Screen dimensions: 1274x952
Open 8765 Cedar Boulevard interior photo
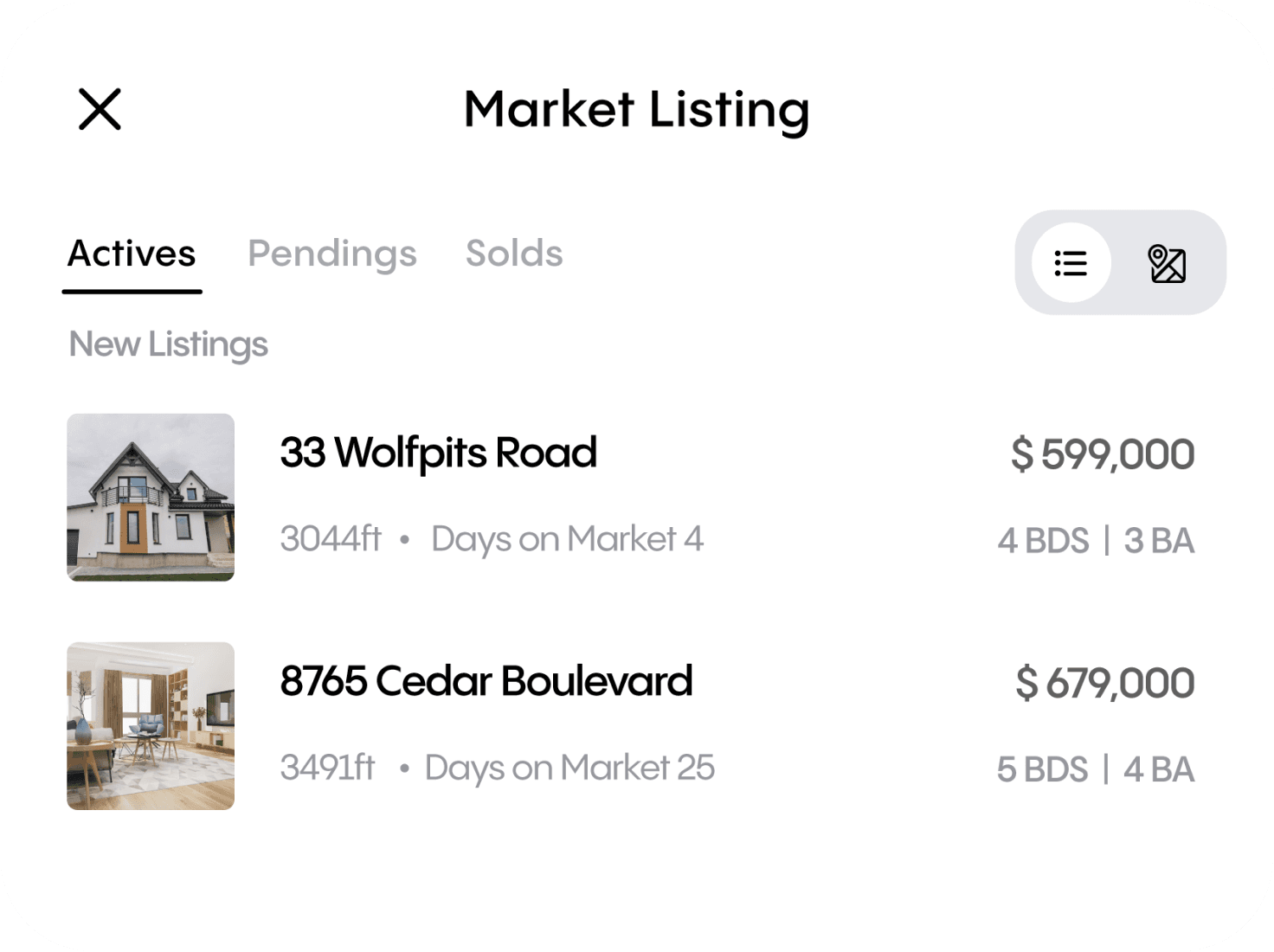click(x=151, y=725)
